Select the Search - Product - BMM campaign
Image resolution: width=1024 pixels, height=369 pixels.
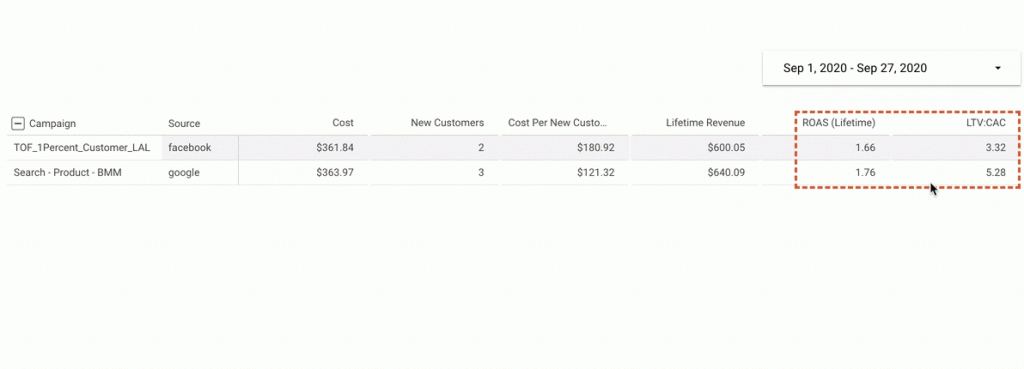[x=67, y=173]
